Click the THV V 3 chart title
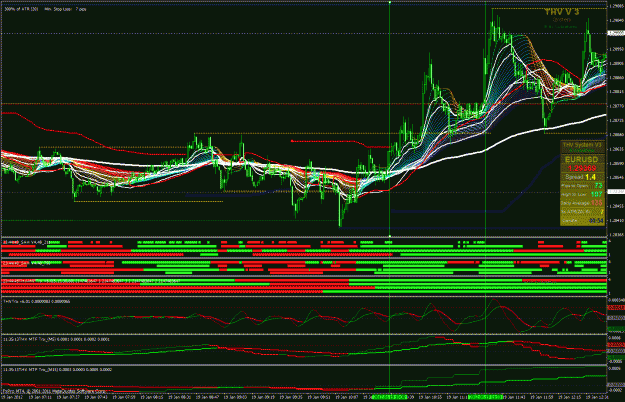 (562, 12)
